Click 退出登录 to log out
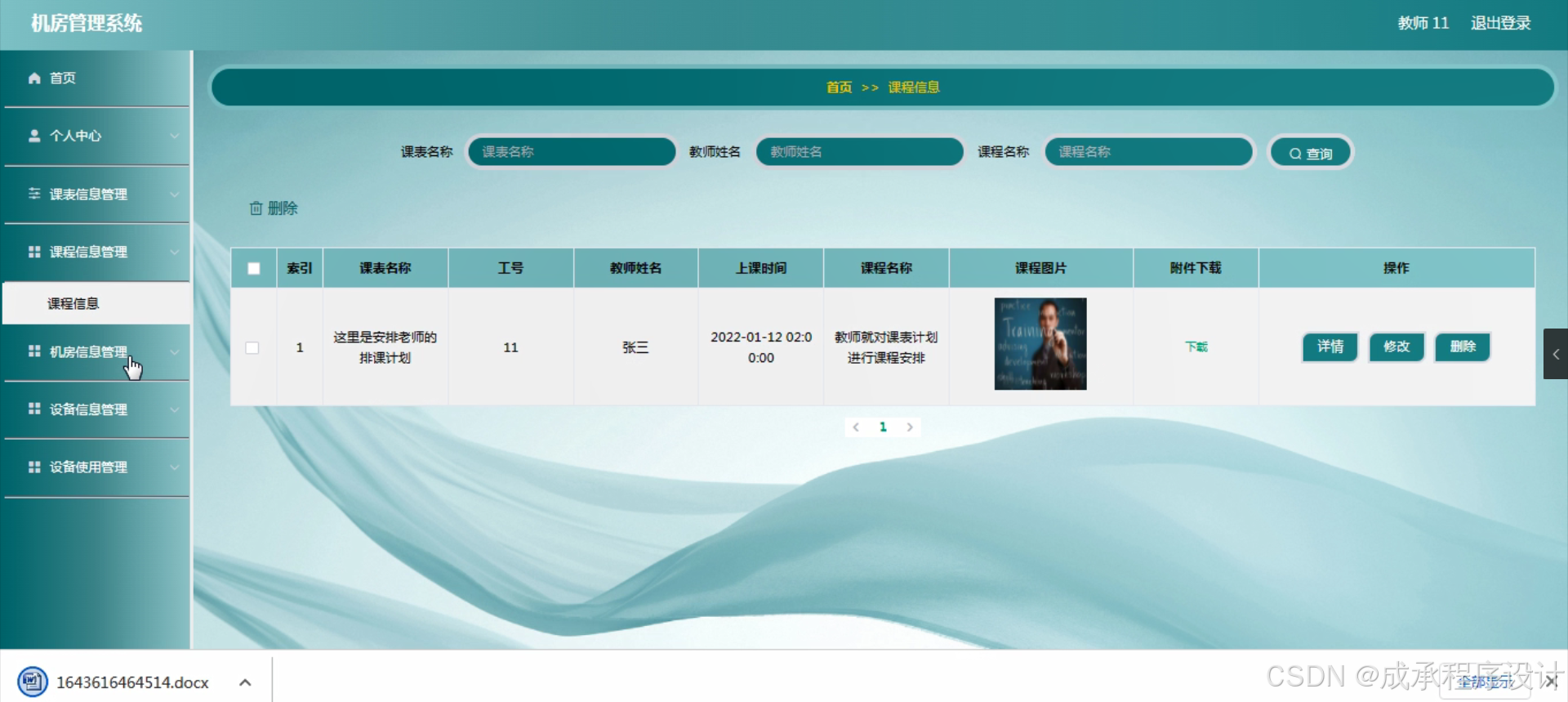 pyautogui.click(x=1500, y=23)
